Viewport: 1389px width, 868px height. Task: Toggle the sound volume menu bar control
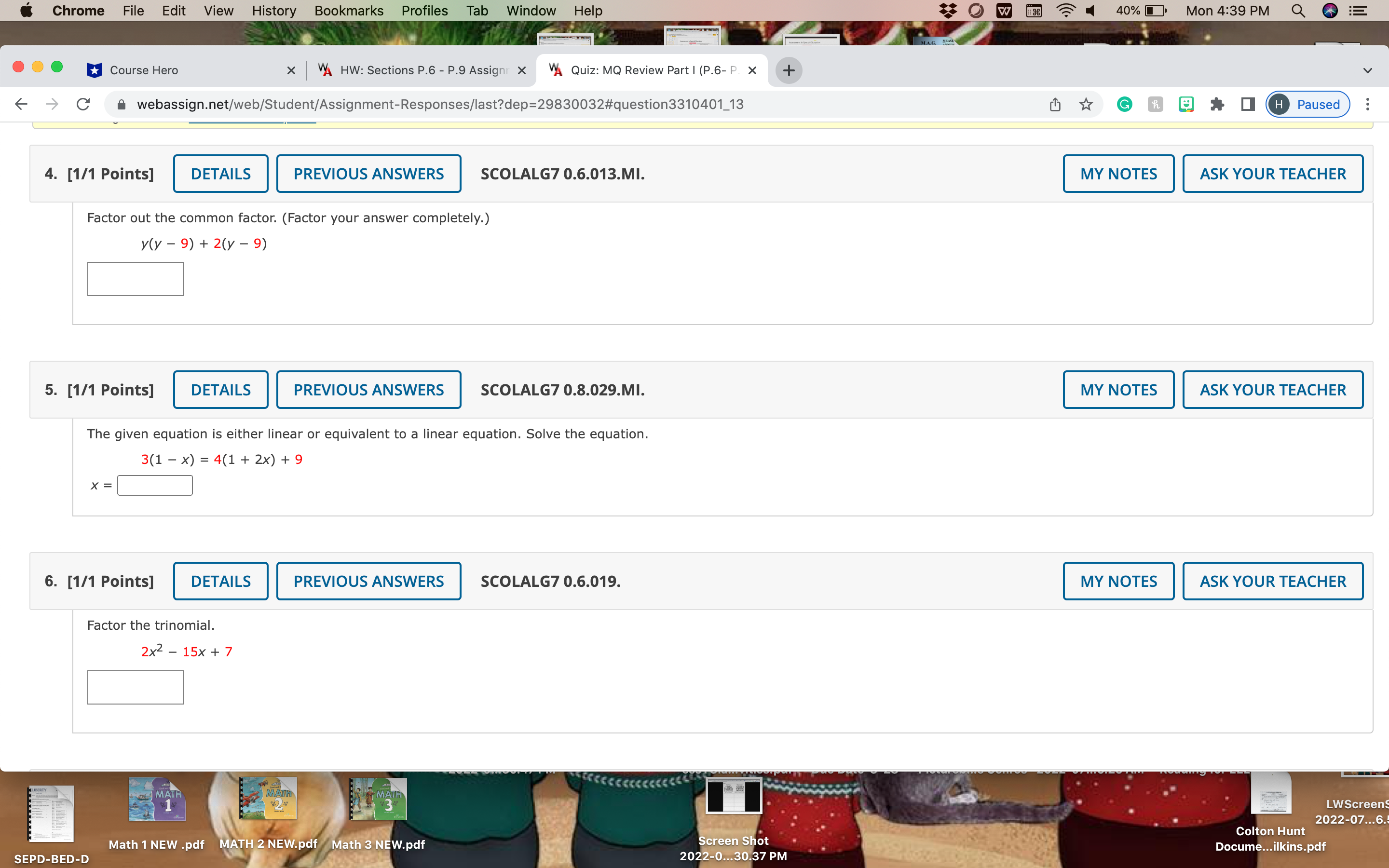[1090, 10]
